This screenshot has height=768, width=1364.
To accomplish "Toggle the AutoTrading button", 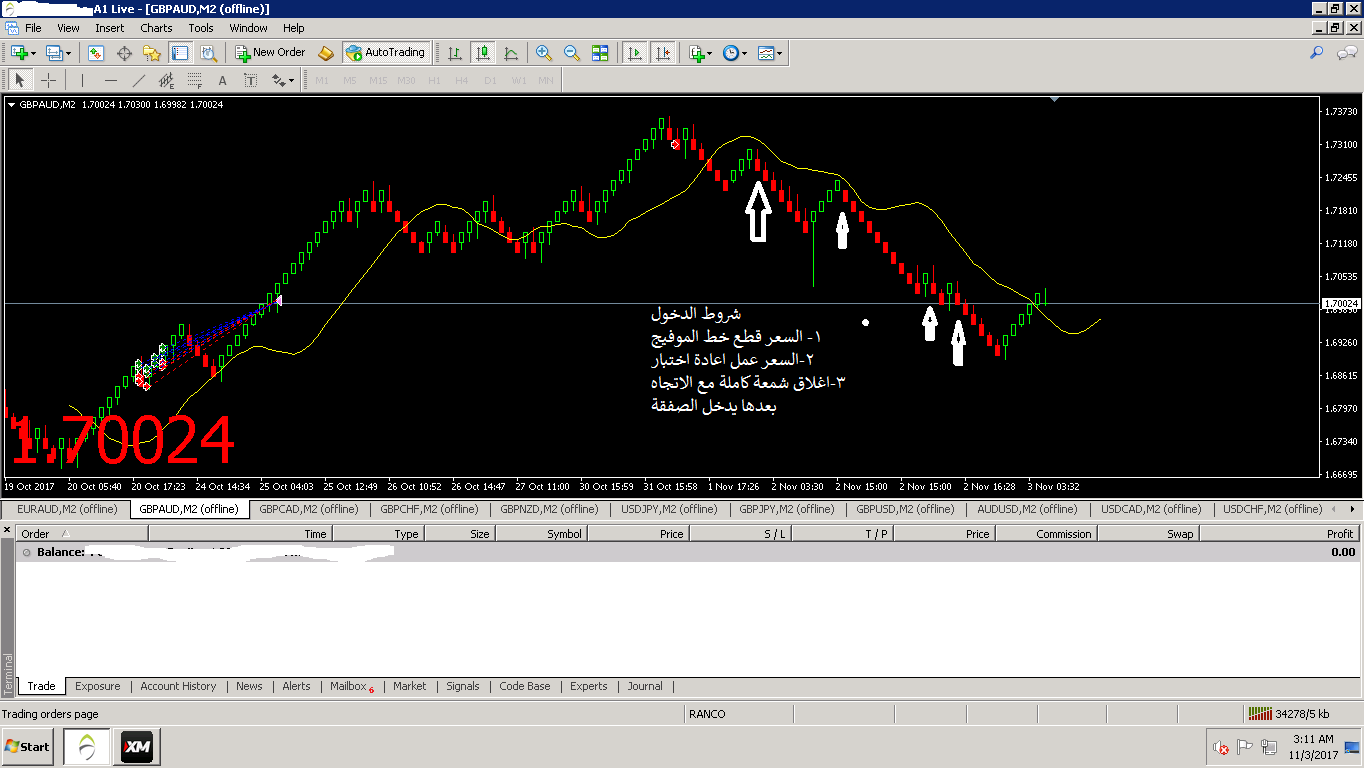I will tap(385, 52).
